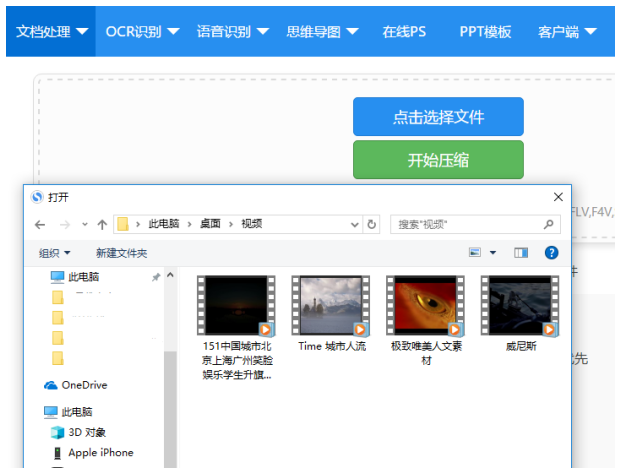The height and width of the screenshot is (473, 621).
Task: Open the 组织 dropdown menu
Action: (54, 254)
